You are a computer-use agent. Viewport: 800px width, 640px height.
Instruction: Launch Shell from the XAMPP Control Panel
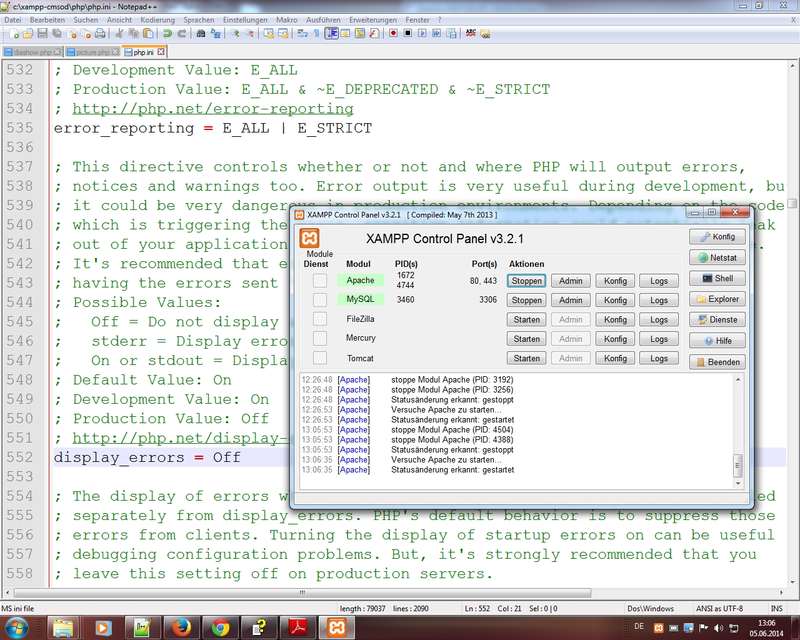point(717,279)
